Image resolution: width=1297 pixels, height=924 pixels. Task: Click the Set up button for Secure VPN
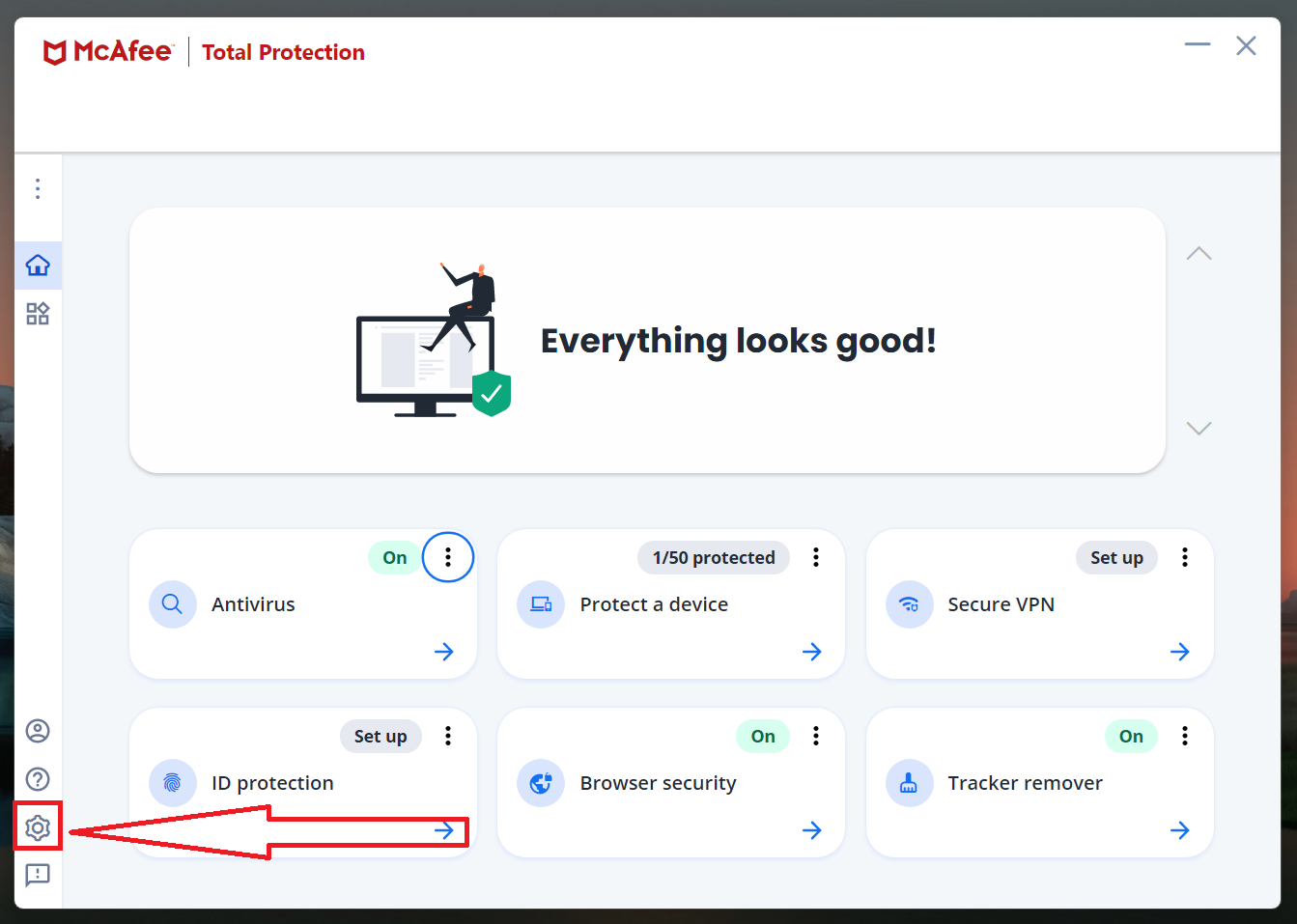click(x=1116, y=558)
